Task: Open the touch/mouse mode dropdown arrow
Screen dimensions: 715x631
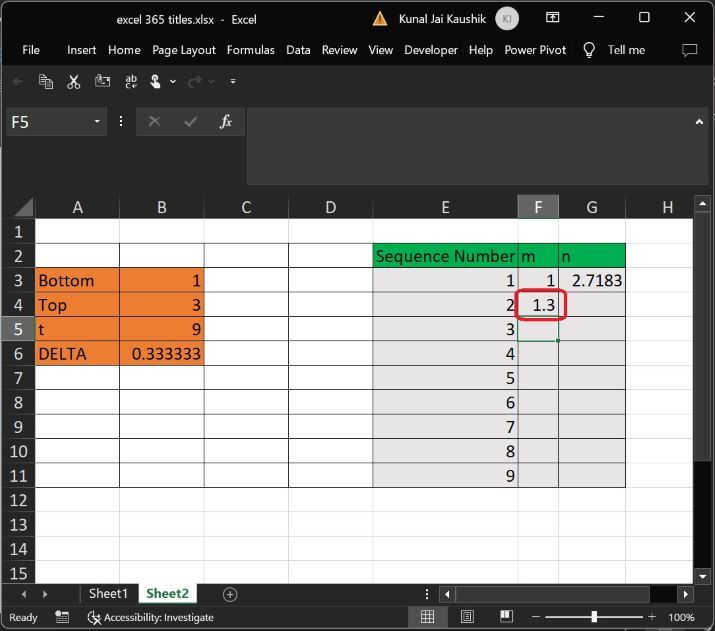Action: tap(173, 82)
